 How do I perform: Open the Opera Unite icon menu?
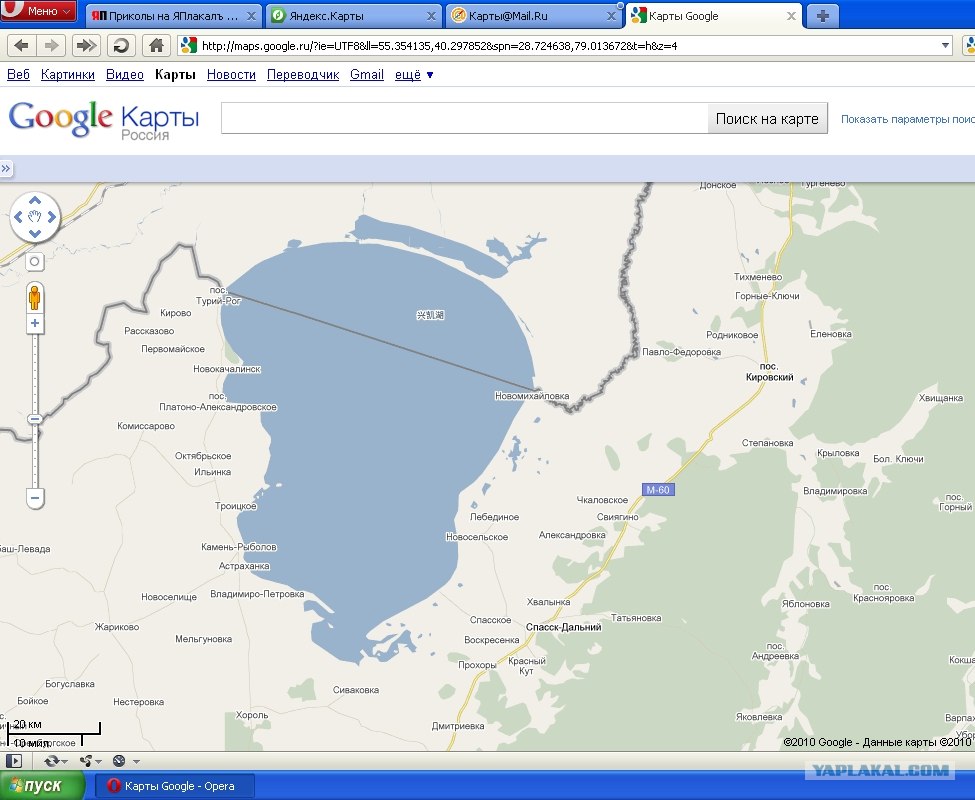coord(90,761)
